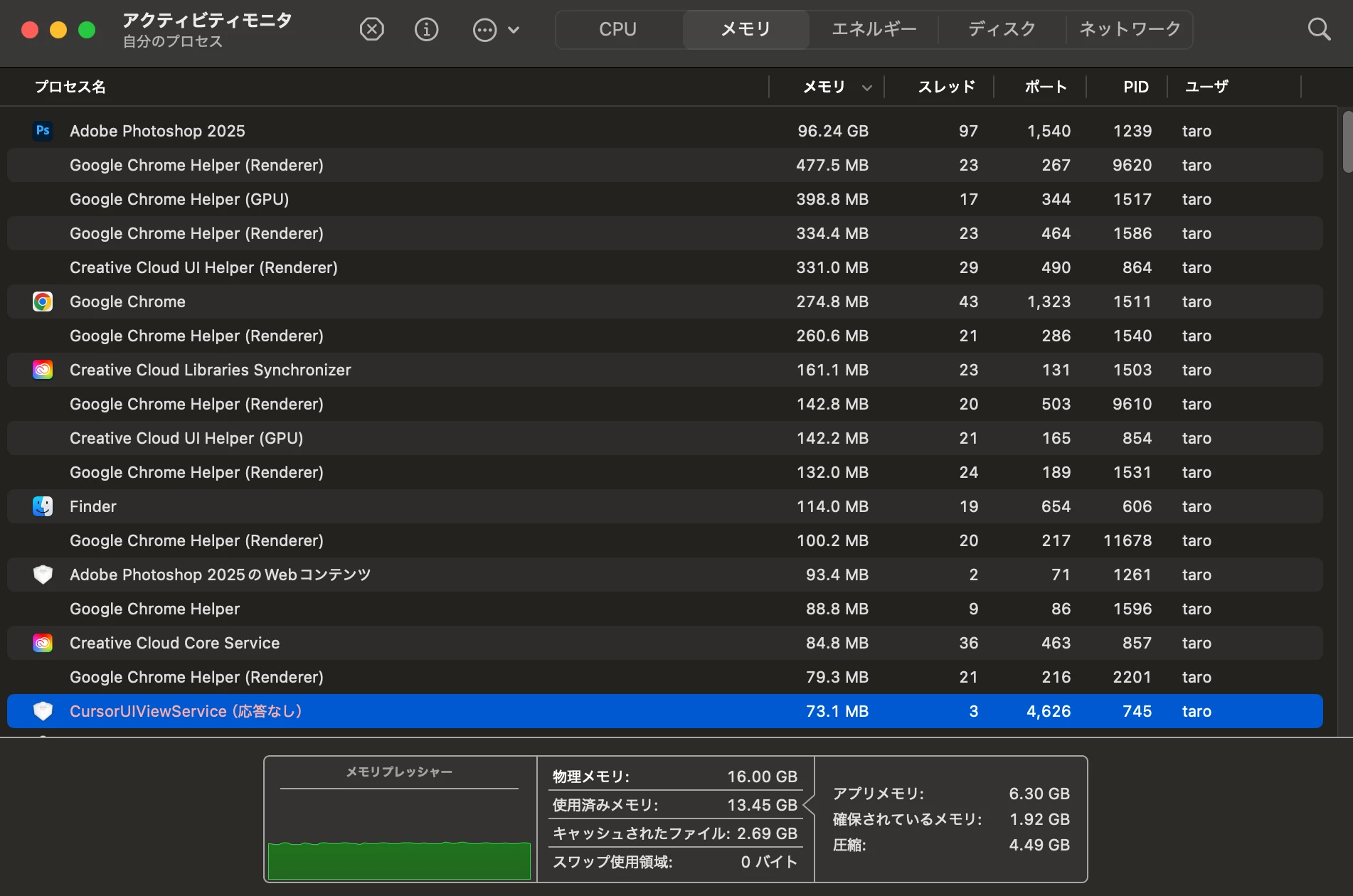Select Creative Cloud Libraries Synchronizer name
The width and height of the screenshot is (1353, 896).
click(x=211, y=370)
